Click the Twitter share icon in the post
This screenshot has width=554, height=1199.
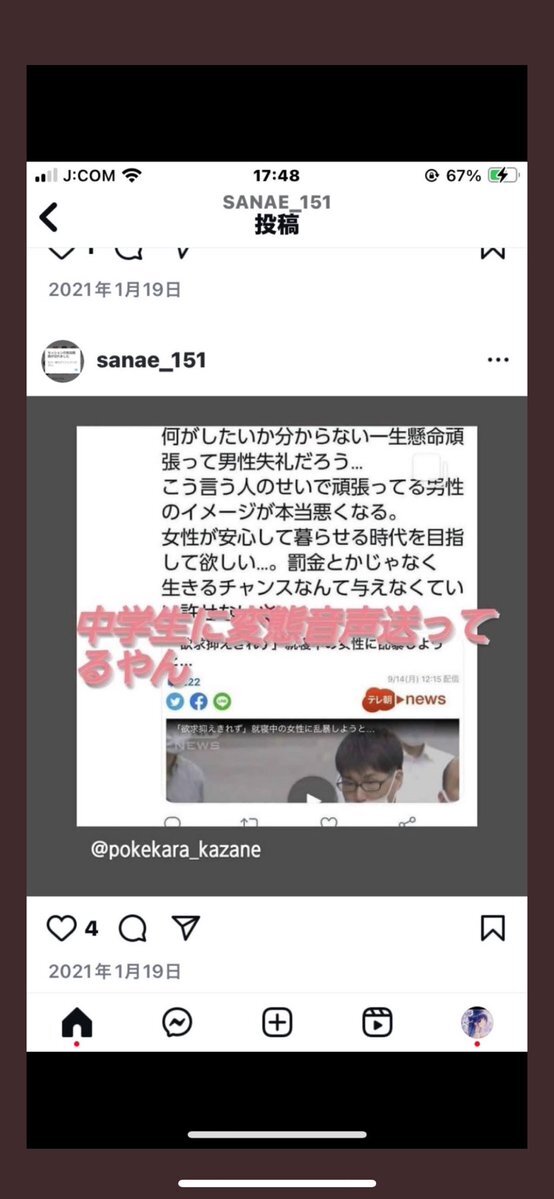pyautogui.click(x=175, y=701)
